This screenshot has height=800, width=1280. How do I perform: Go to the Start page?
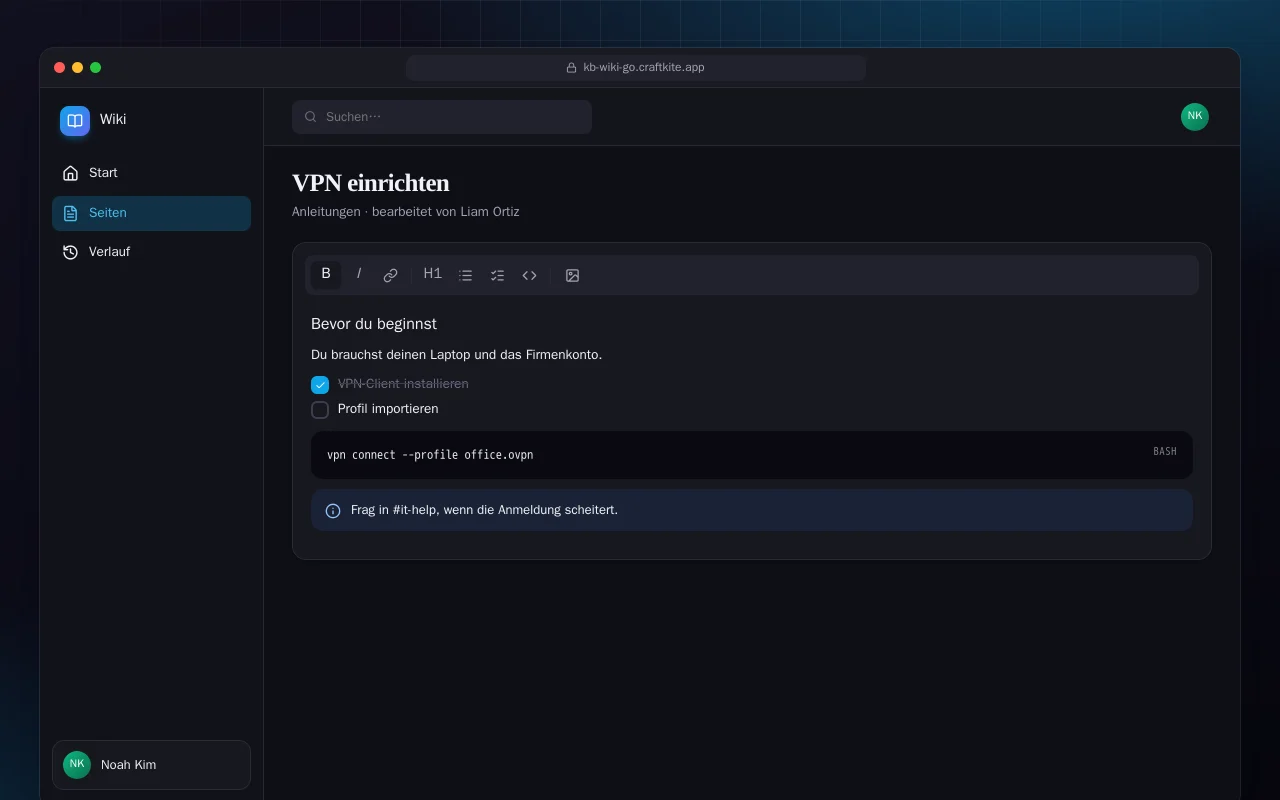(x=151, y=173)
